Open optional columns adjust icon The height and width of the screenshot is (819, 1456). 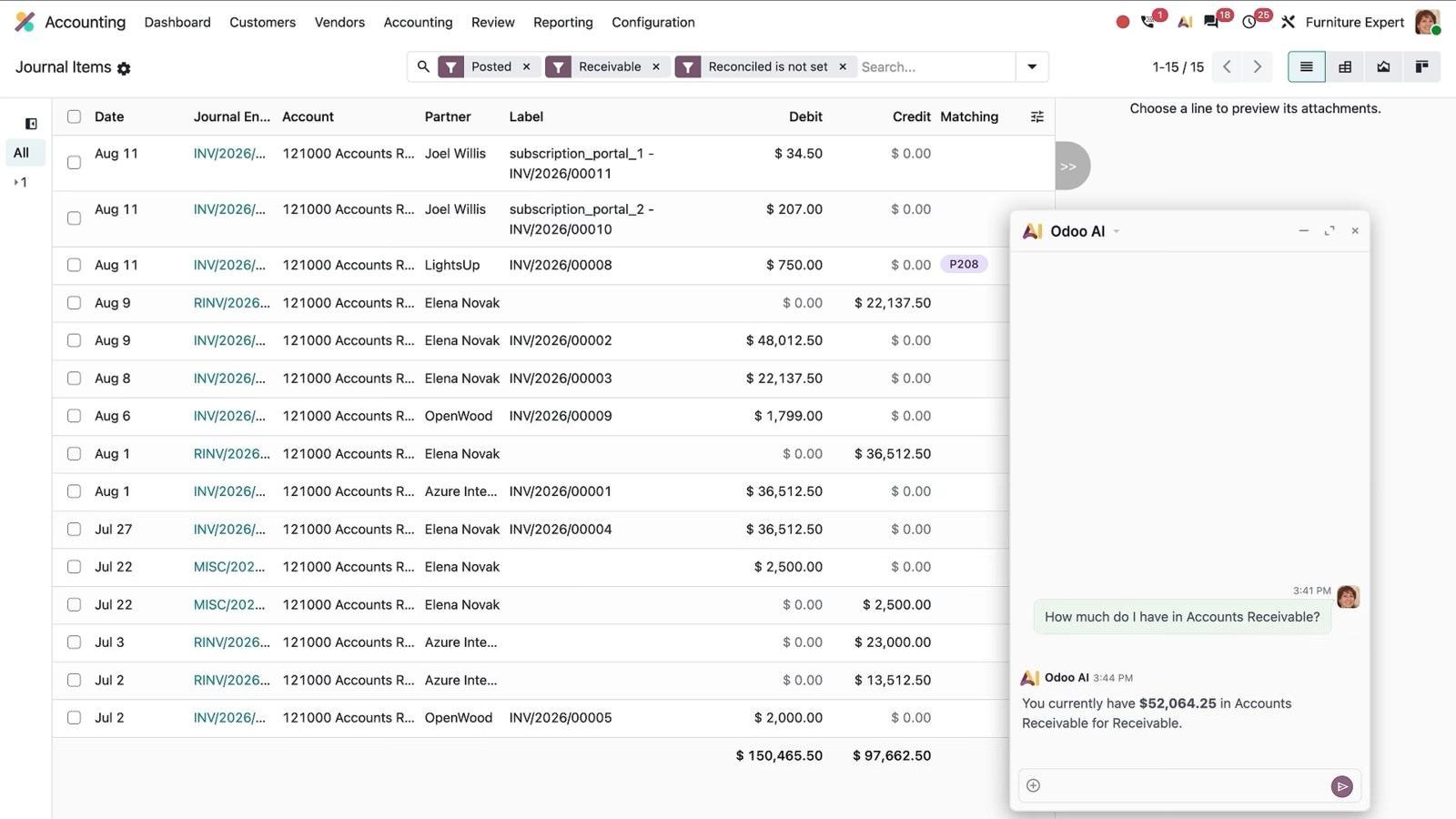pyautogui.click(x=1036, y=116)
